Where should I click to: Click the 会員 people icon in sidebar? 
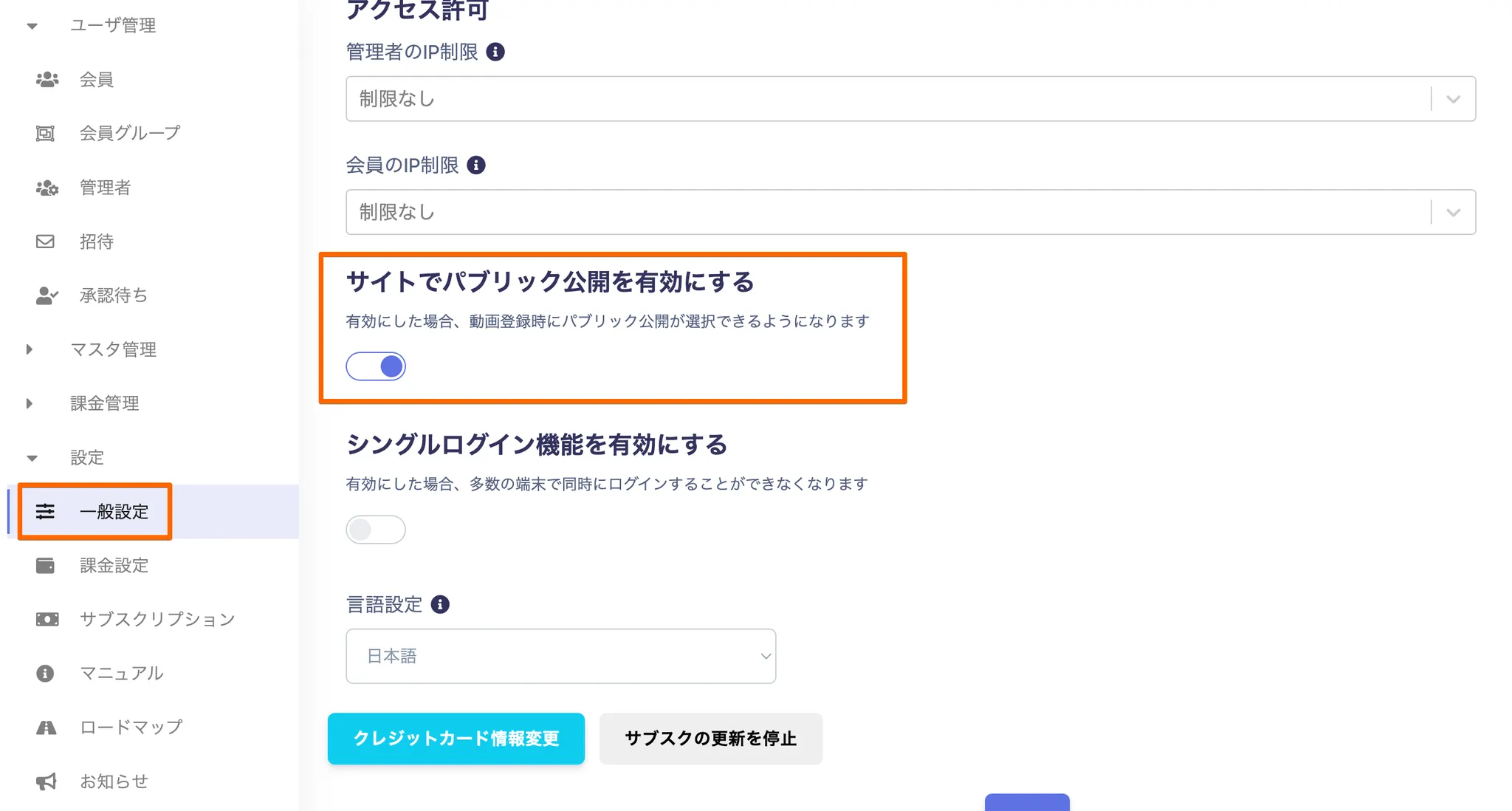[x=47, y=80]
